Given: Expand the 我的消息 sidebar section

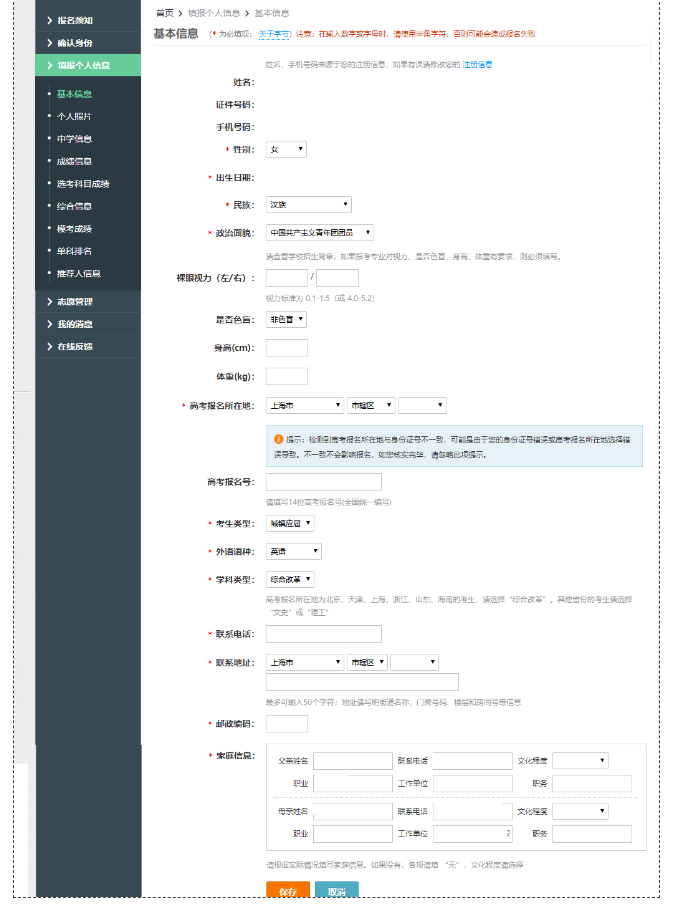Looking at the screenshot, I should (x=75, y=324).
